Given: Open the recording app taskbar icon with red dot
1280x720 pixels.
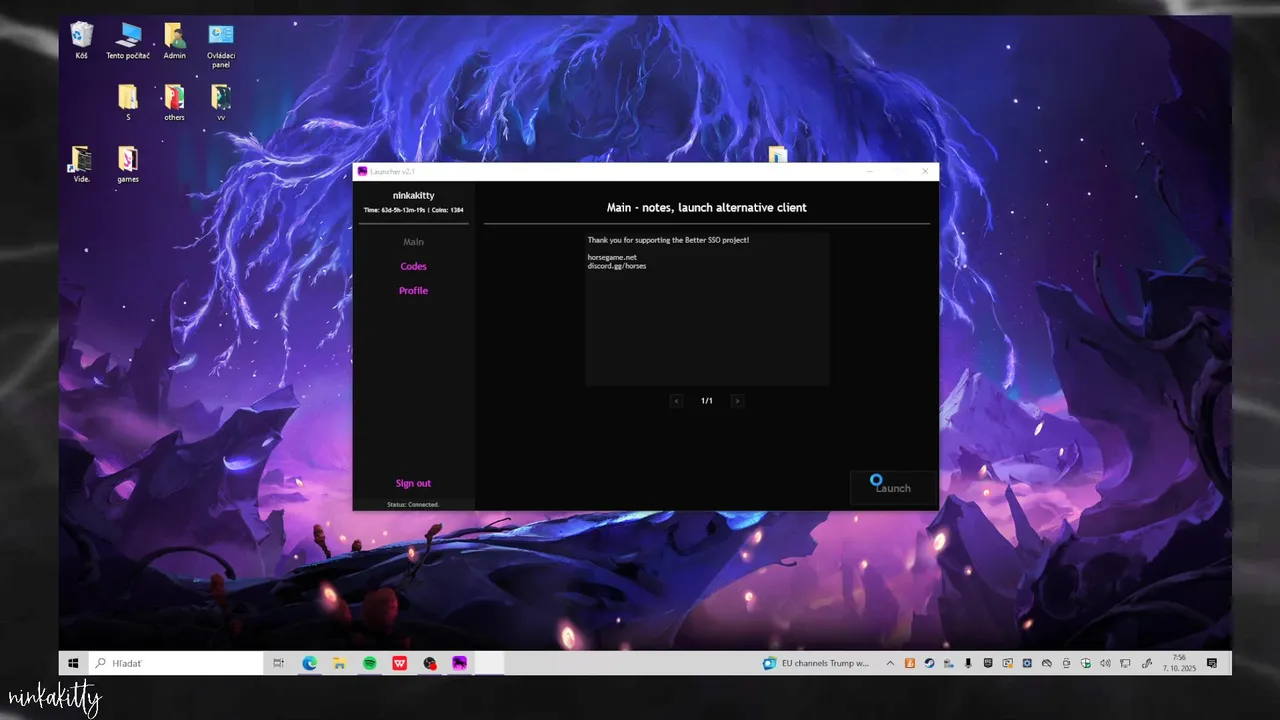Looking at the screenshot, I should [430, 663].
